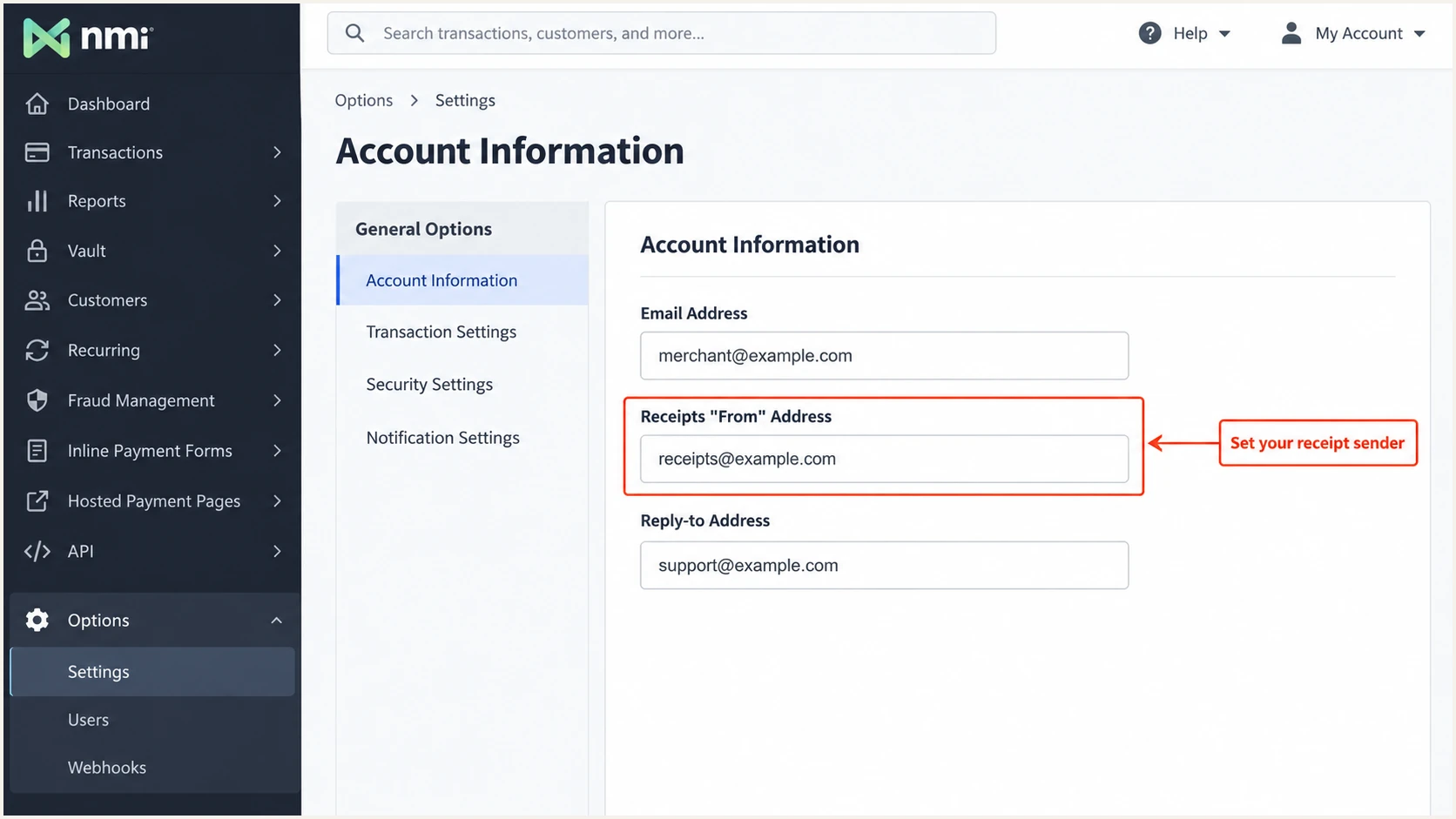Expand the Vault menu chevron
The width and height of the screenshot is (1456, 819).
pyautogui.click(x=277, y=251)
